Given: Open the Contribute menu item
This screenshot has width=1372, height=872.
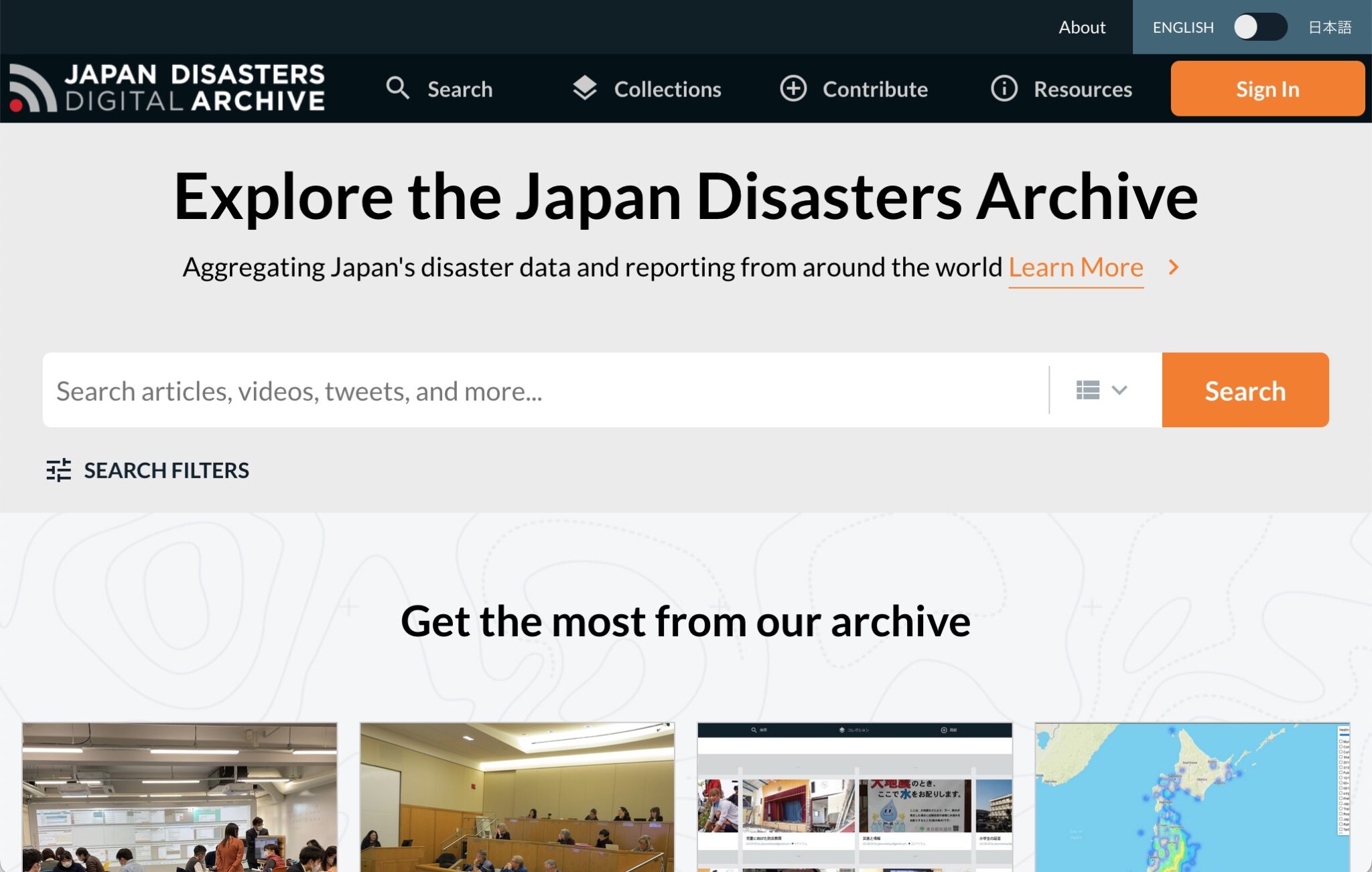Looking at the screenshot, I should pos(854,88).
